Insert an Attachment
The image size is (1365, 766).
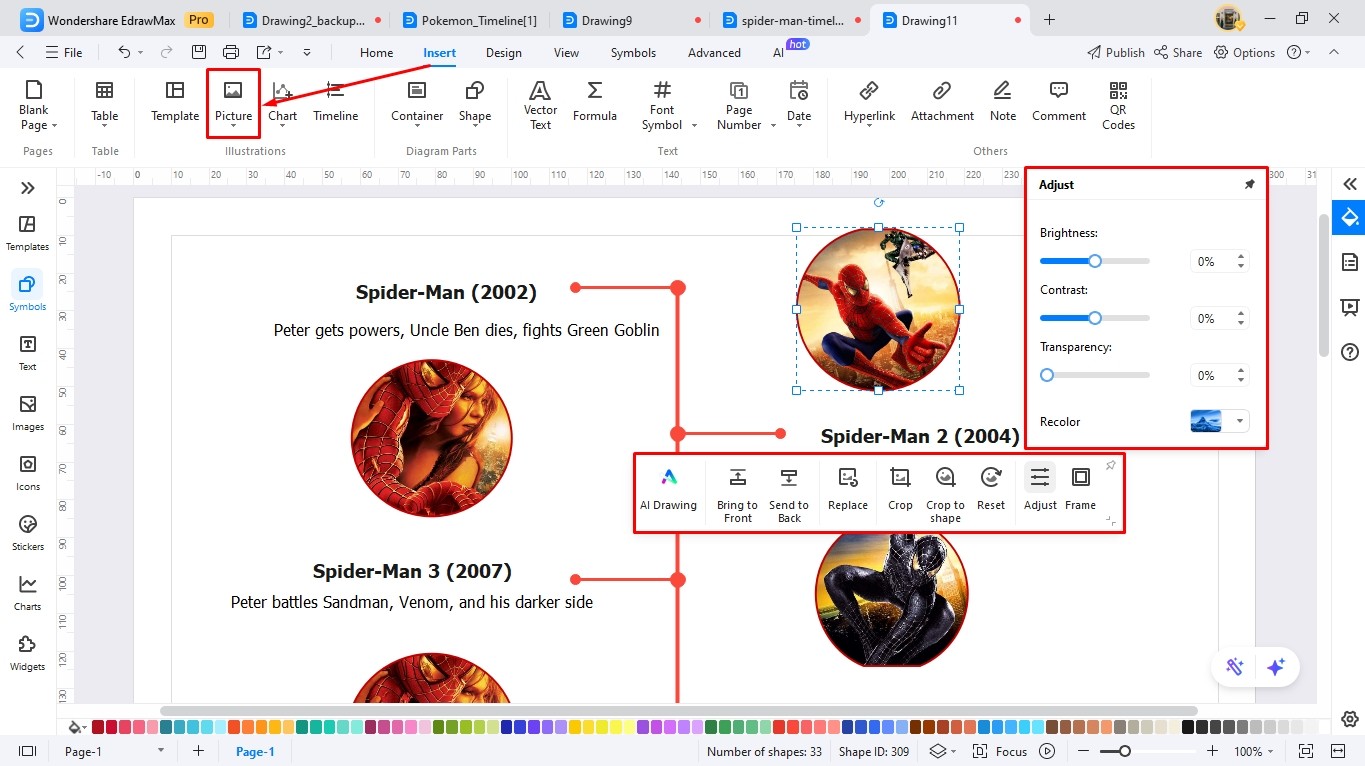pyautogui.click(x=942, y=103)
